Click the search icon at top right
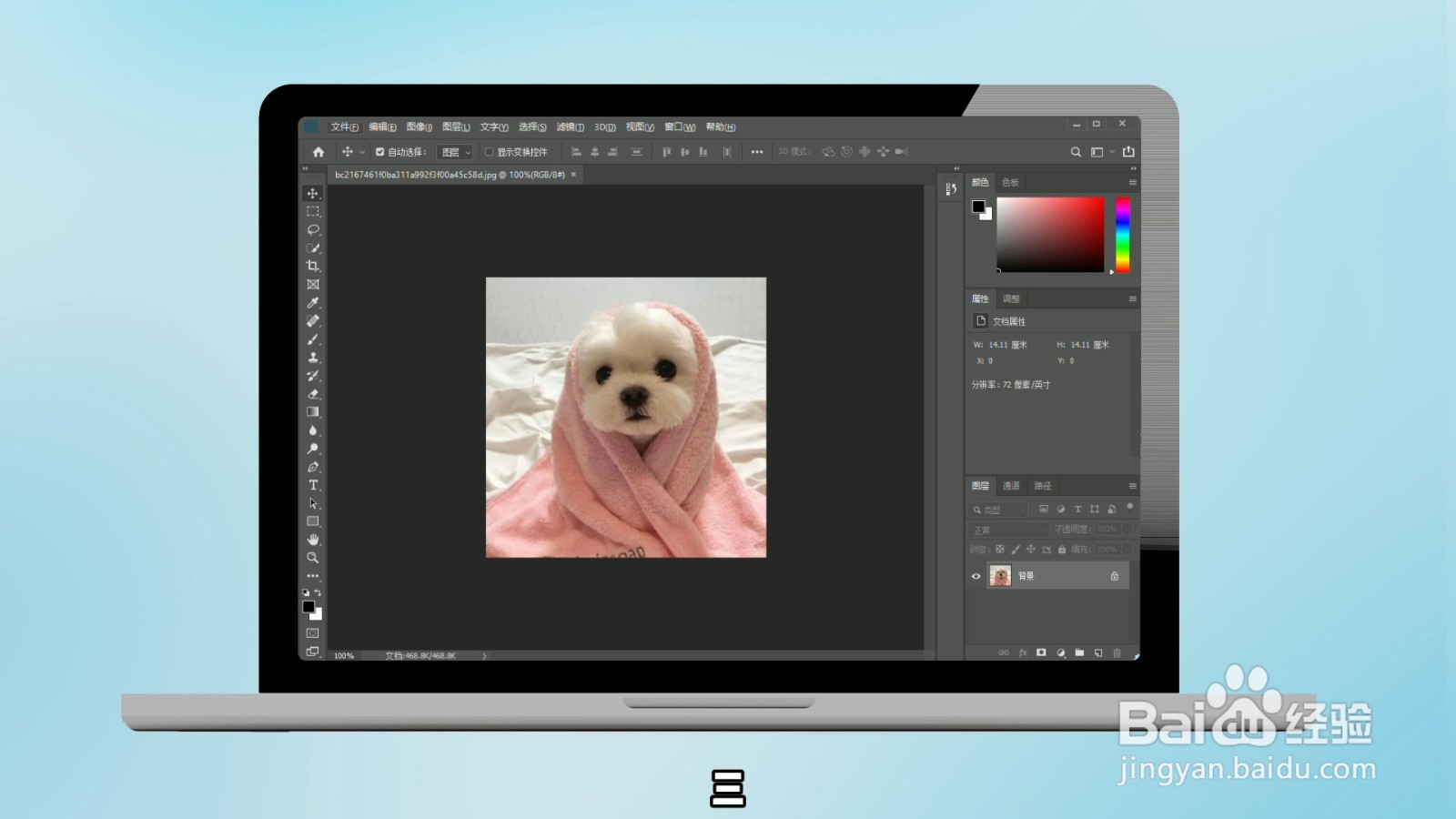The image size is (1456, 819). [1076, 152]
